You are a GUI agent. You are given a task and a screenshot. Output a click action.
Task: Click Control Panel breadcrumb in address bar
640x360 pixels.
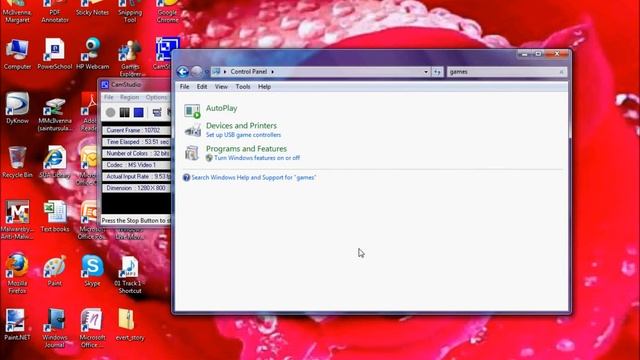[x=249, y=72]
